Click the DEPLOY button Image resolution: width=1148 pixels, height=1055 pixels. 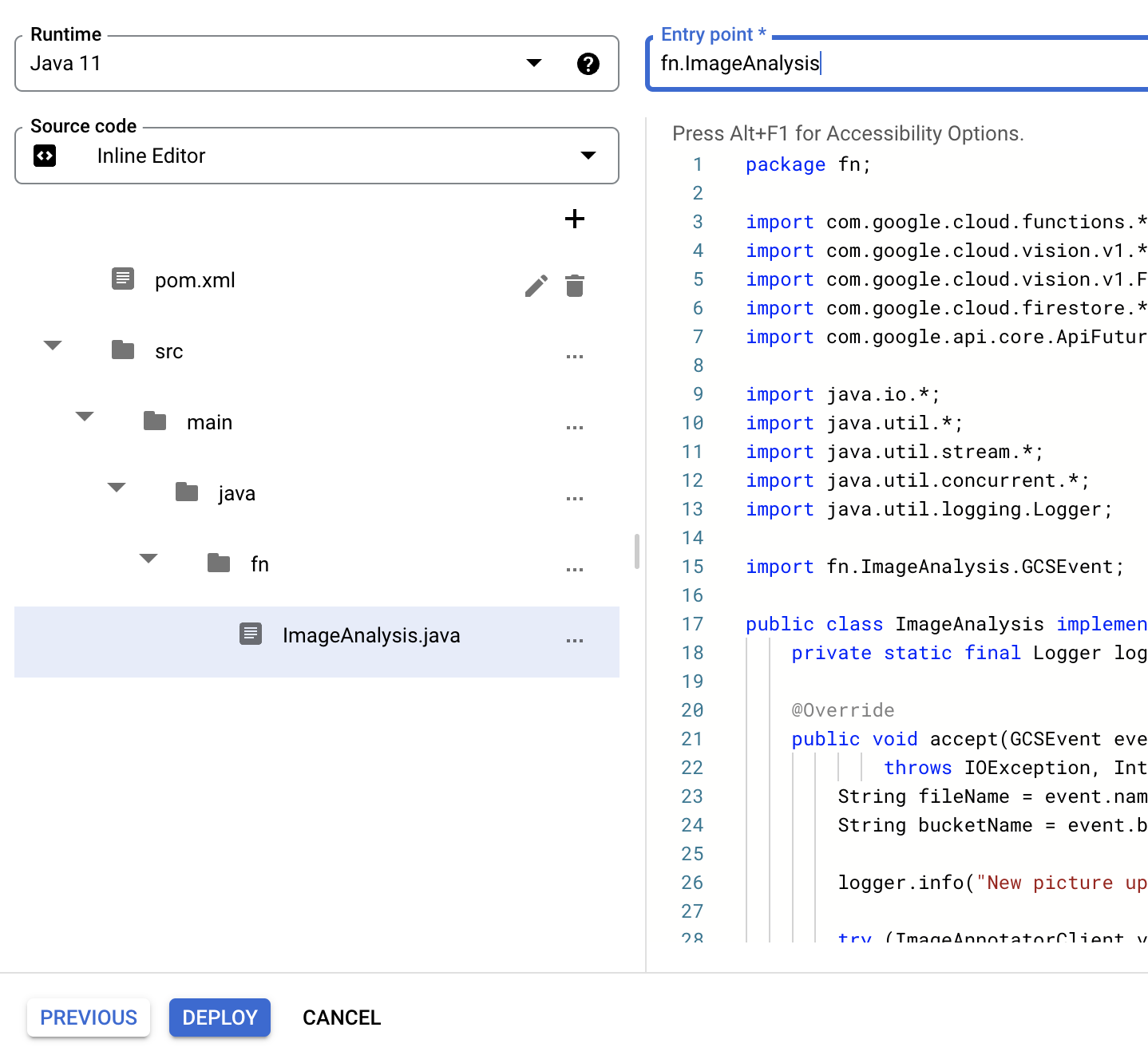point(220,1017)
